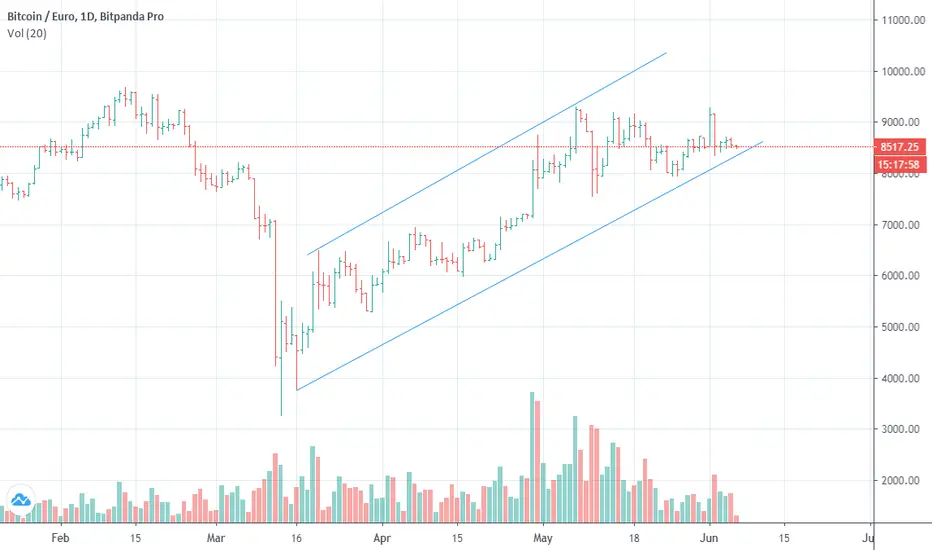Click the Jun label on time axis
This screenshot has height=550, width=932.
pos(709,538)
